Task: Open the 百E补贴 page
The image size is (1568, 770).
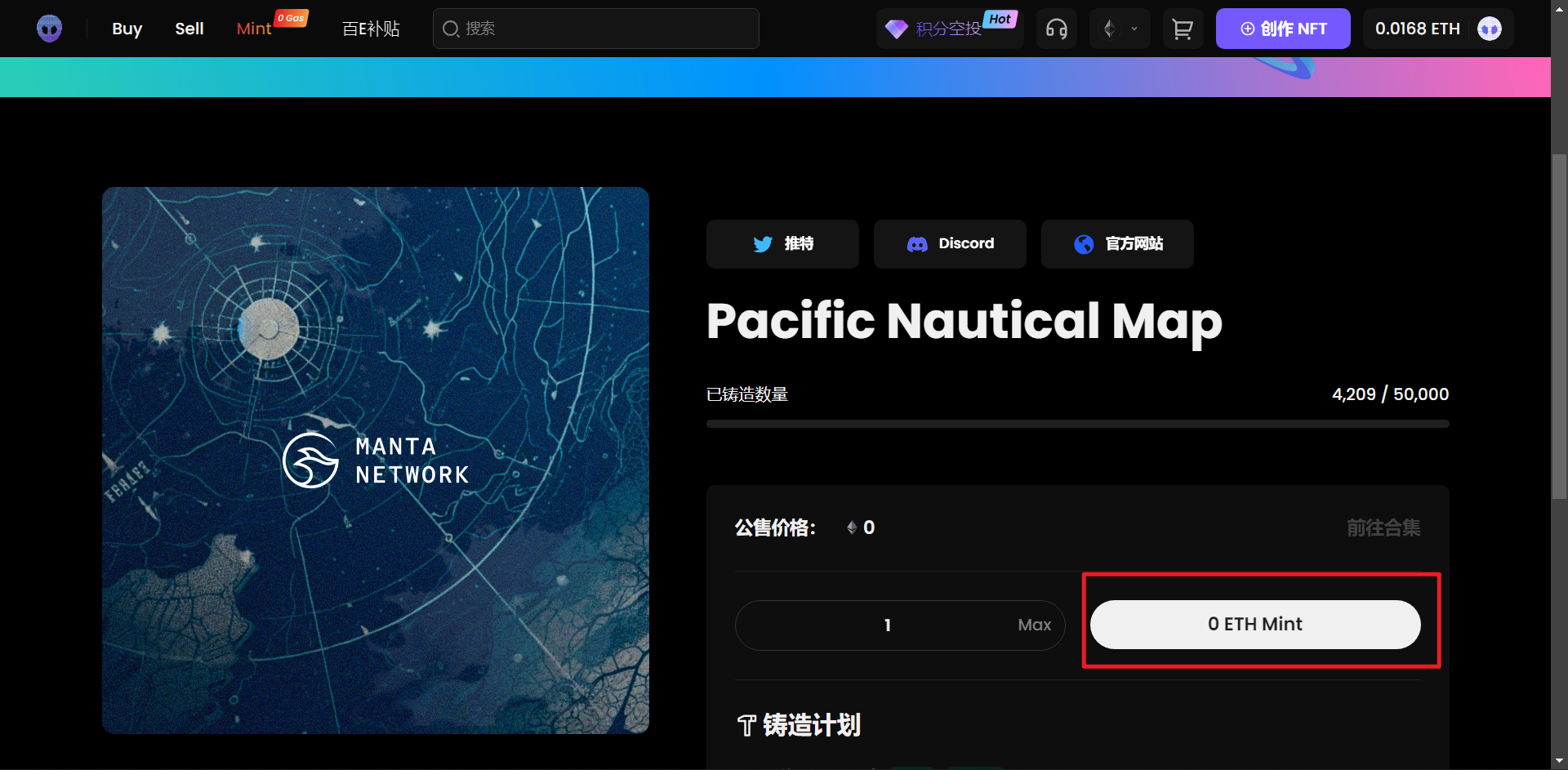Action: click(x=371, y=29)
